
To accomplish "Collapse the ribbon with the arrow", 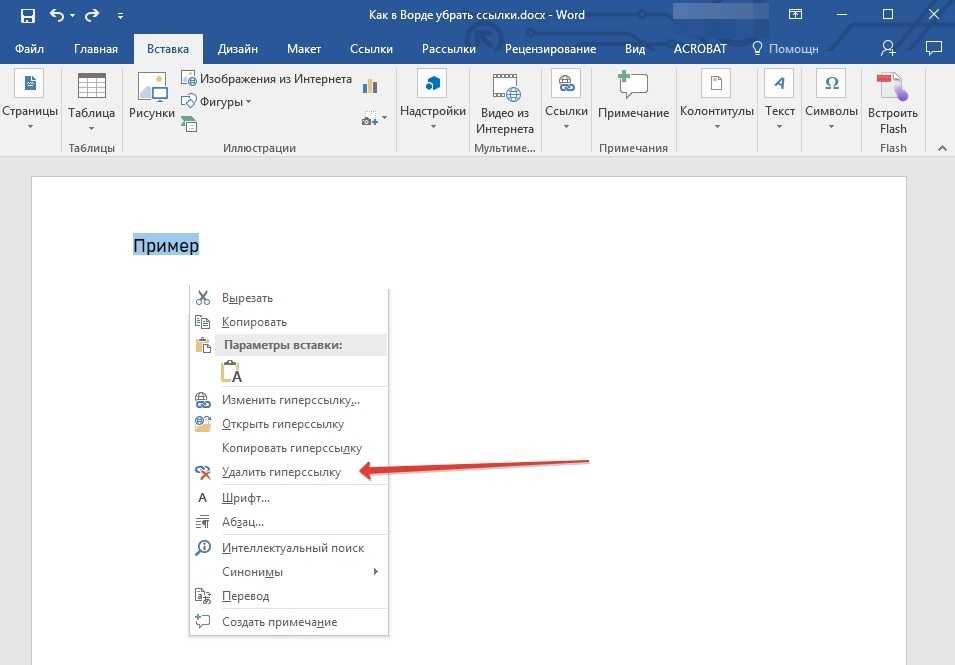I will (941, 147).
